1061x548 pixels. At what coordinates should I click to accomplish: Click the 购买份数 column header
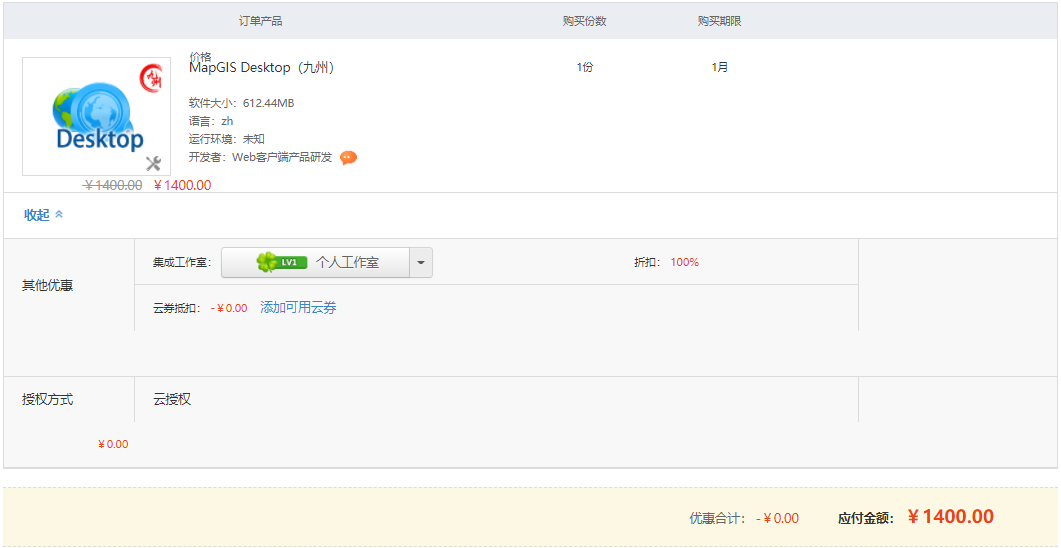pyautogui.click(x=585, y=21)
